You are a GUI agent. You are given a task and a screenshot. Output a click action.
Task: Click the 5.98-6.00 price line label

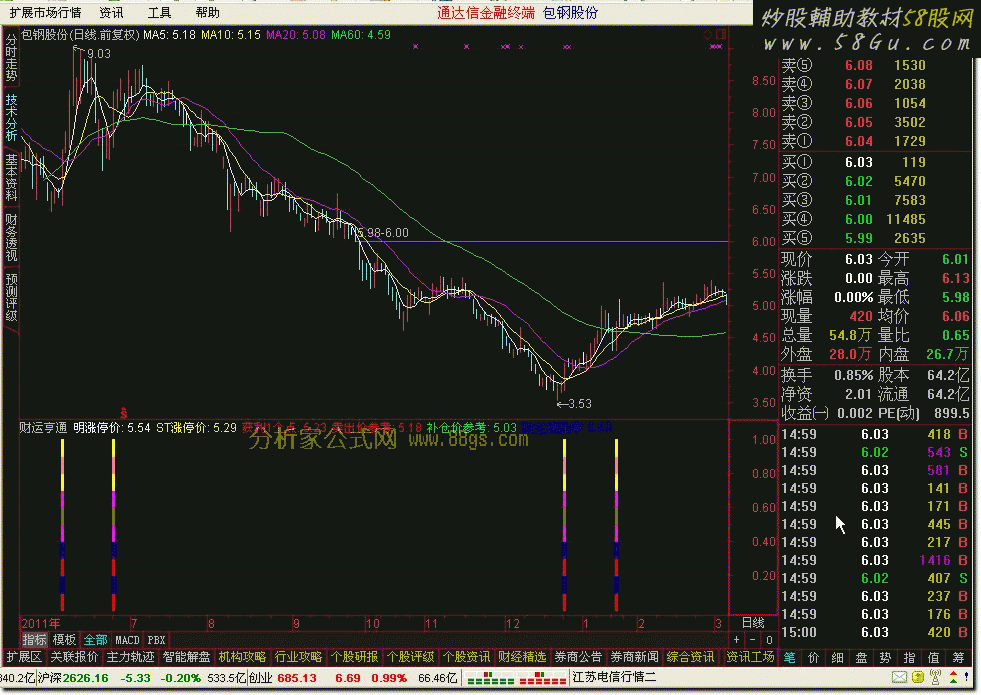click(x=383, y=233)
